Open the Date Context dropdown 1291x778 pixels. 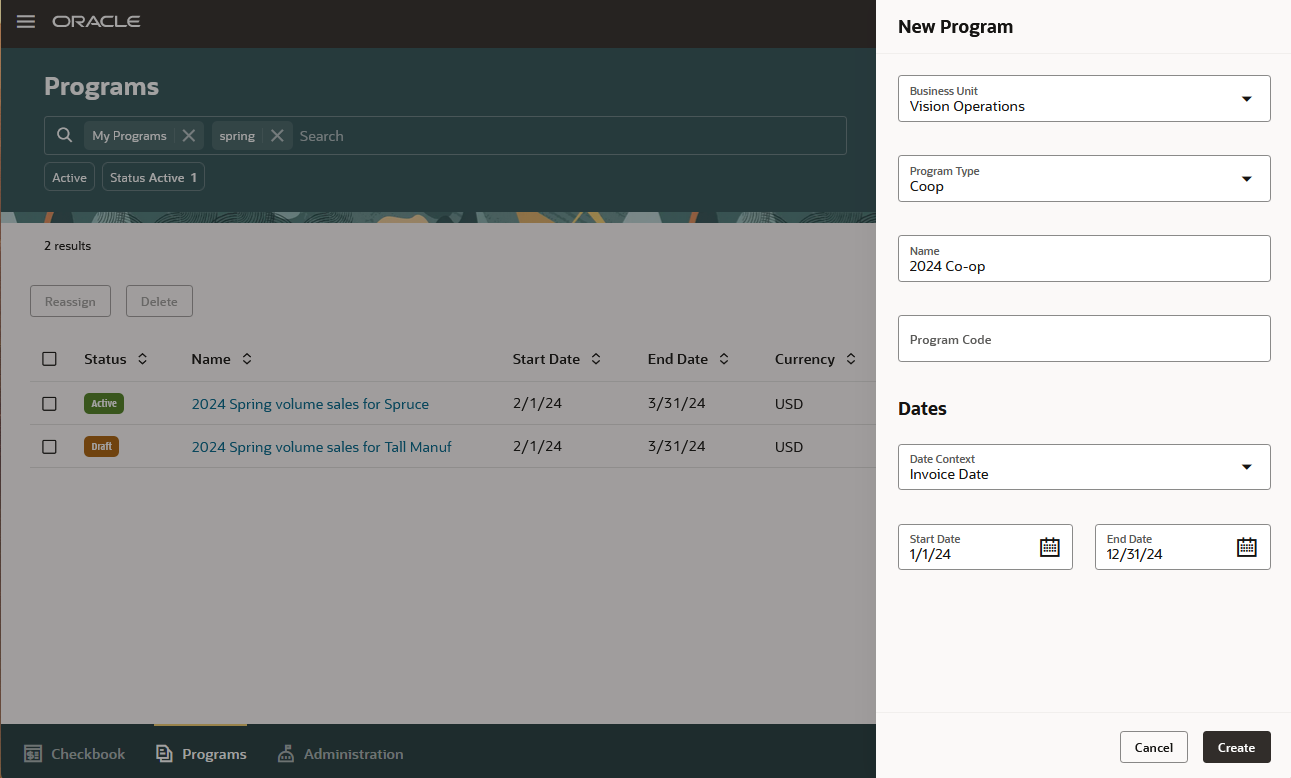(1246, 466)
